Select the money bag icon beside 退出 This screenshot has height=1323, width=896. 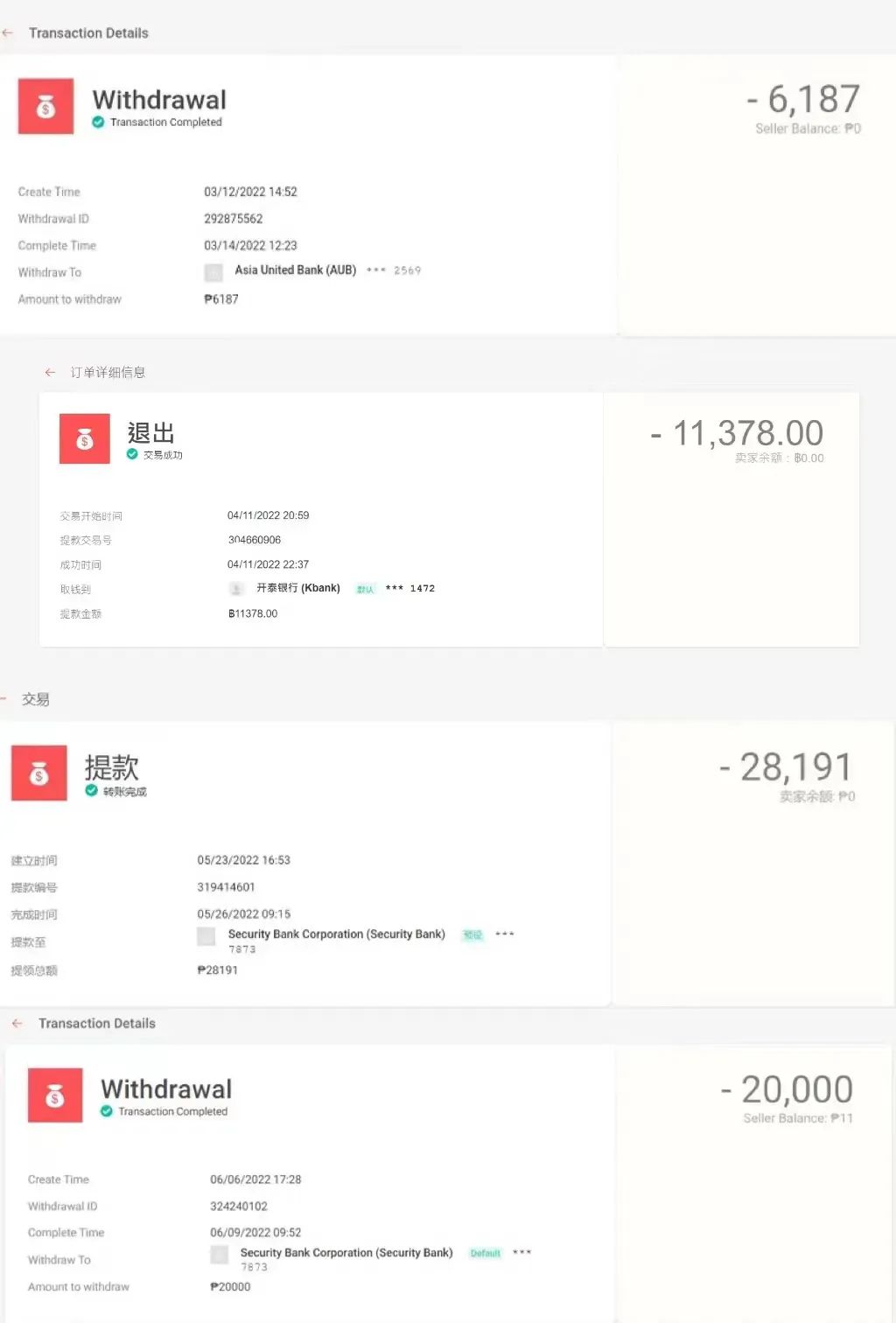(x=83, y=437)
